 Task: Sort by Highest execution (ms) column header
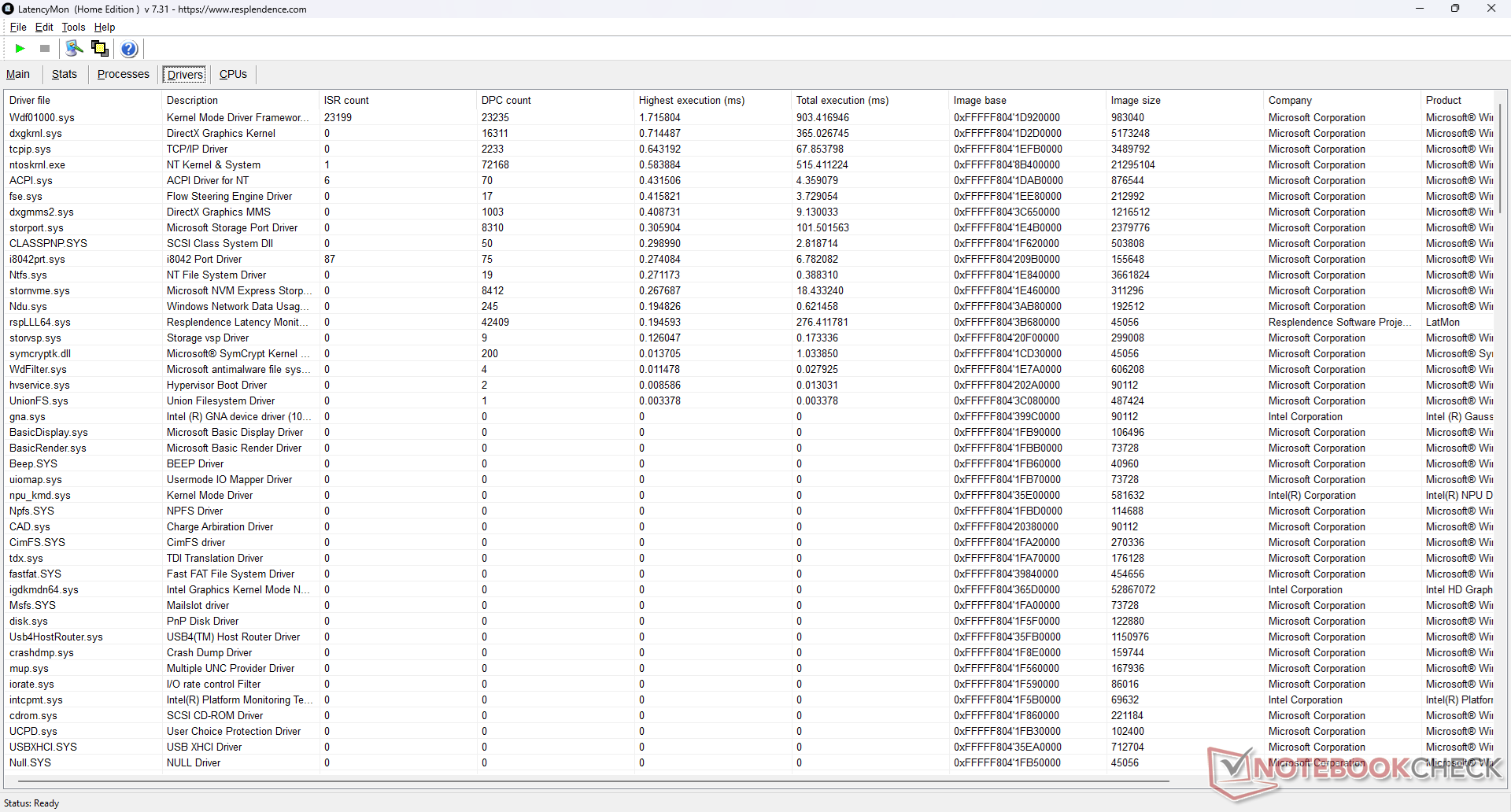pyautogui.click(x=713, y=100)
